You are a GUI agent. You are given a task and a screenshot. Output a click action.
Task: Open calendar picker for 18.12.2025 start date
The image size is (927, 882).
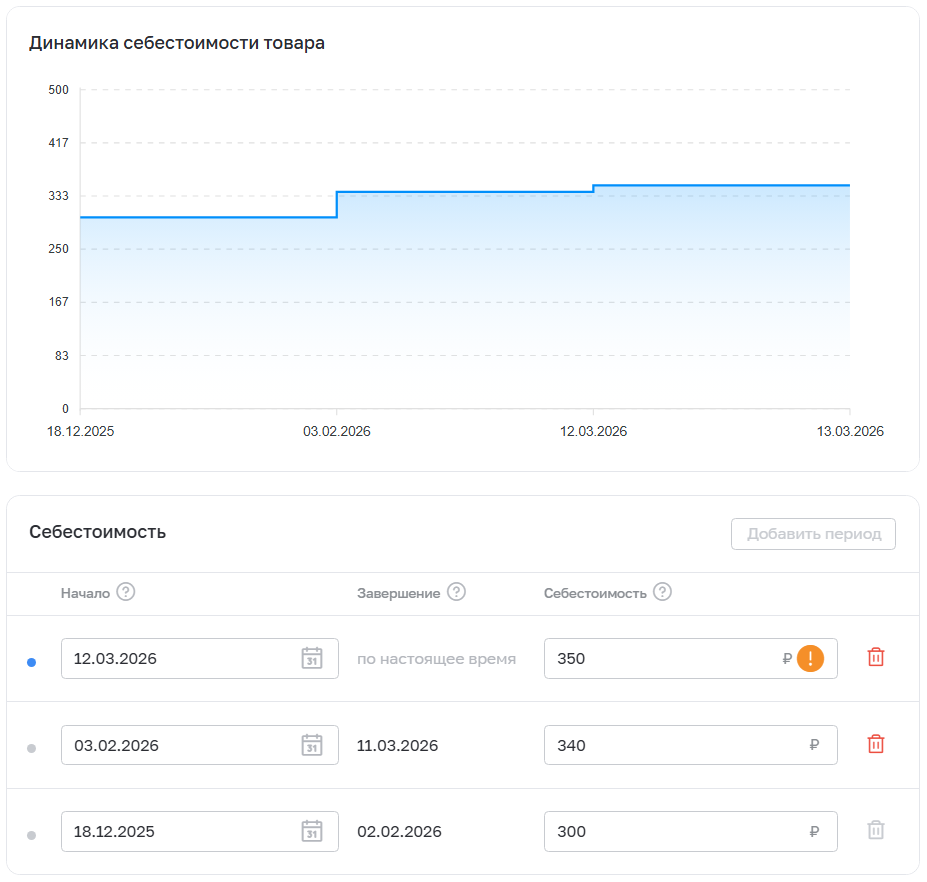click(x=312, y=831)
